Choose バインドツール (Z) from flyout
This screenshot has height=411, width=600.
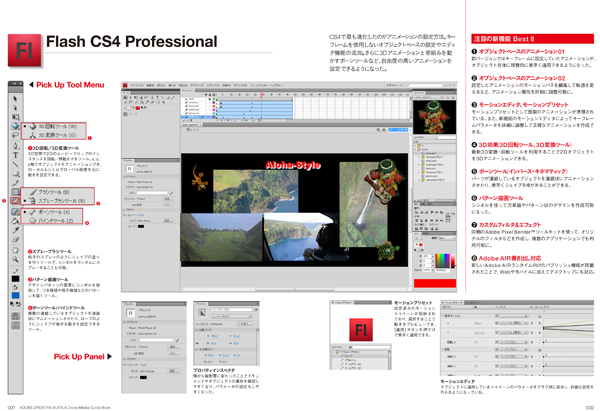pyautogui.click(x=52, y=220)
